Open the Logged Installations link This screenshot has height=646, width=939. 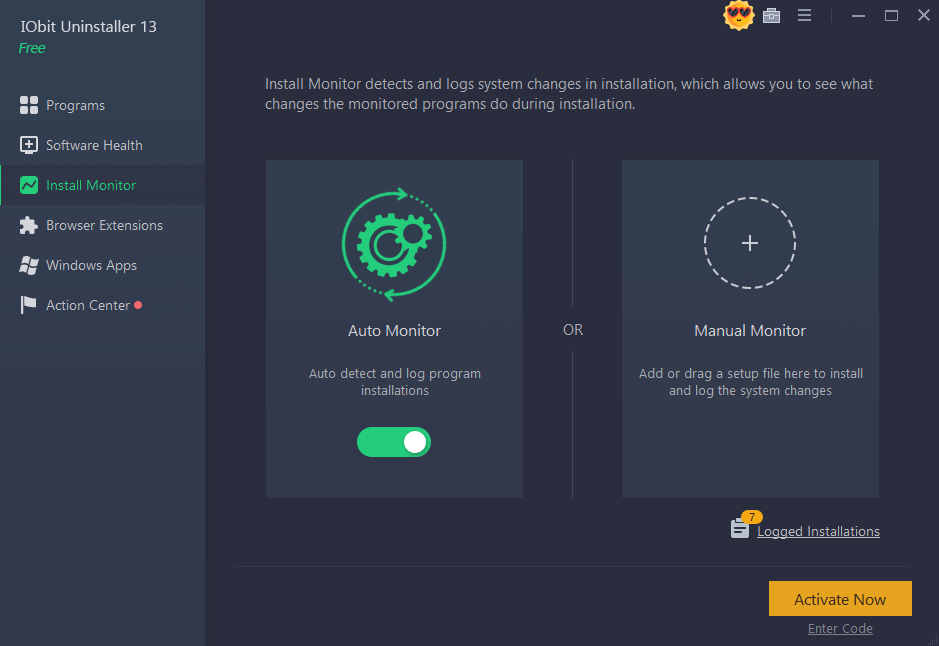click(x=818, y=532)
